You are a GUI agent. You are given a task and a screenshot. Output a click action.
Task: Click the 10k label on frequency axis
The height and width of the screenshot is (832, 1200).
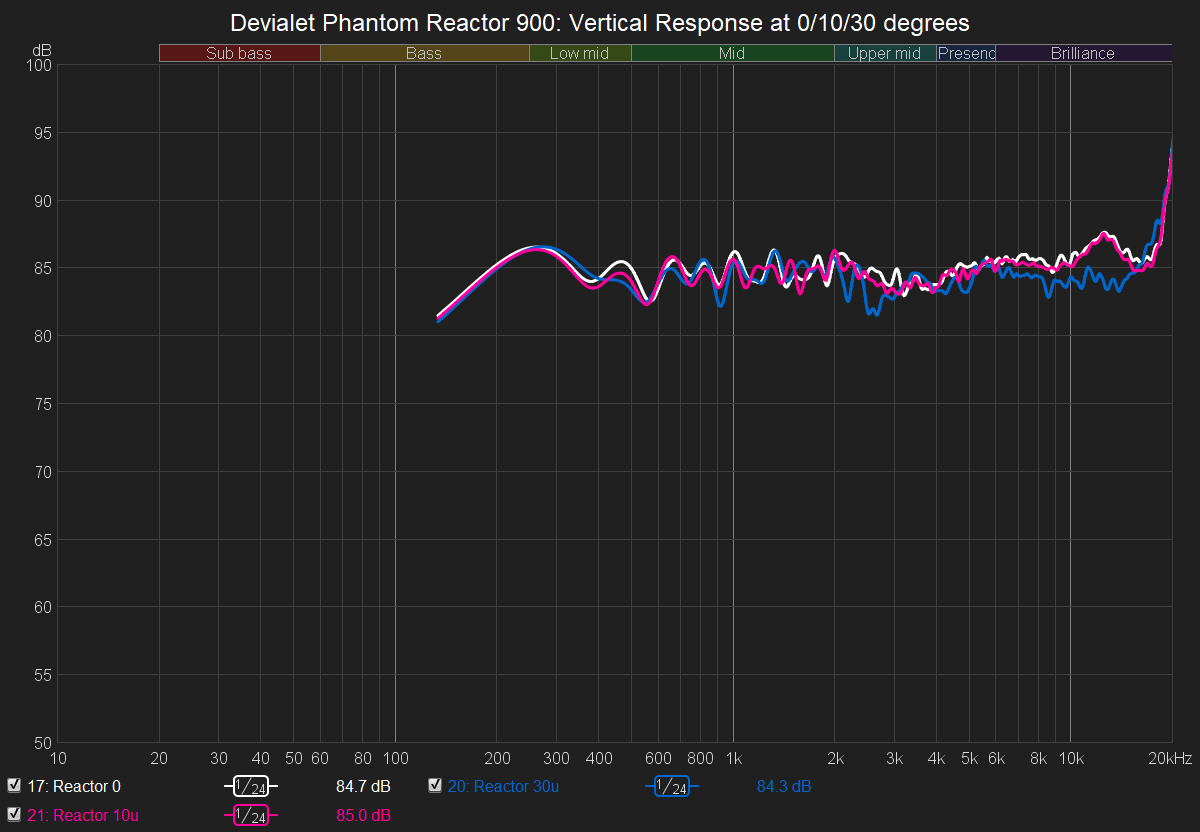pyautogui.click(x=1071, y=759)
